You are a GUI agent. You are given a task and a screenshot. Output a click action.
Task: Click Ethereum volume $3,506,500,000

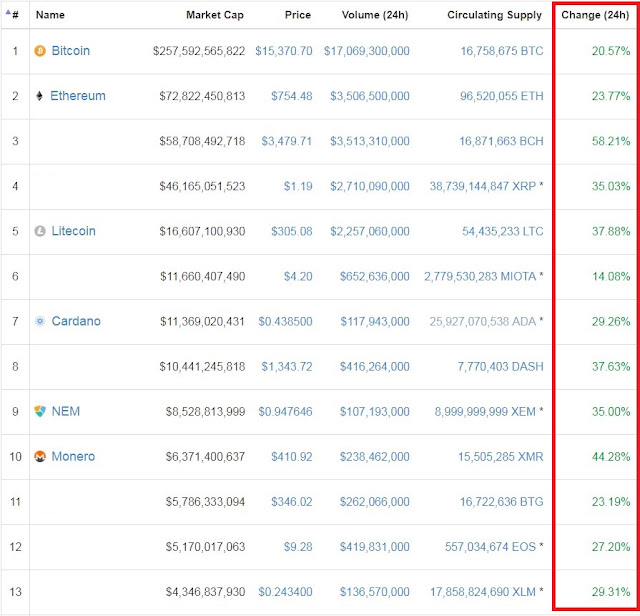(x=370, y=96)
